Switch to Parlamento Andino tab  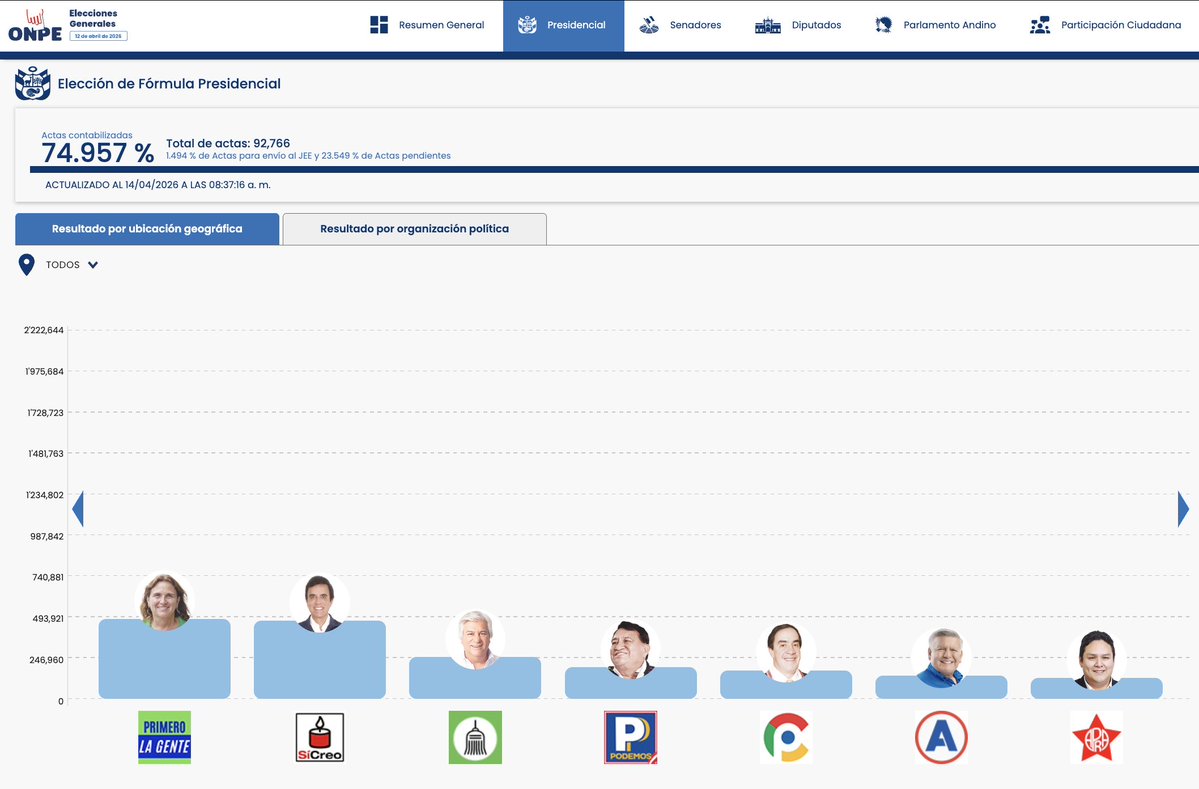[935, 25]
